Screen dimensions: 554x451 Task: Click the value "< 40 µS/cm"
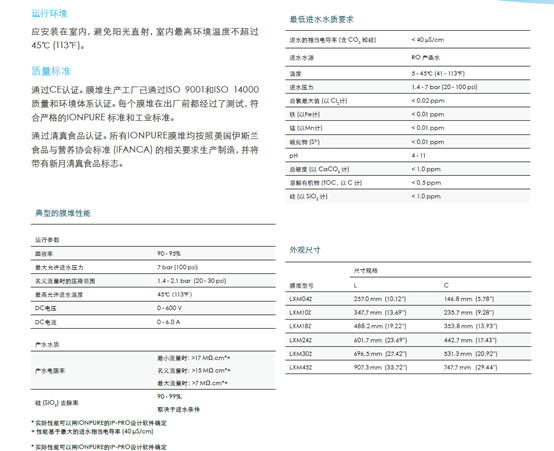(428, 40)
